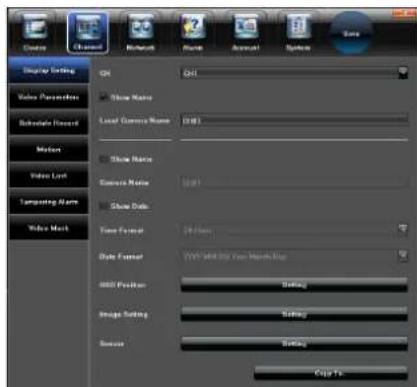417x387 pixels.
Task: Open the Video Lost tab
Action: (49, 176)
